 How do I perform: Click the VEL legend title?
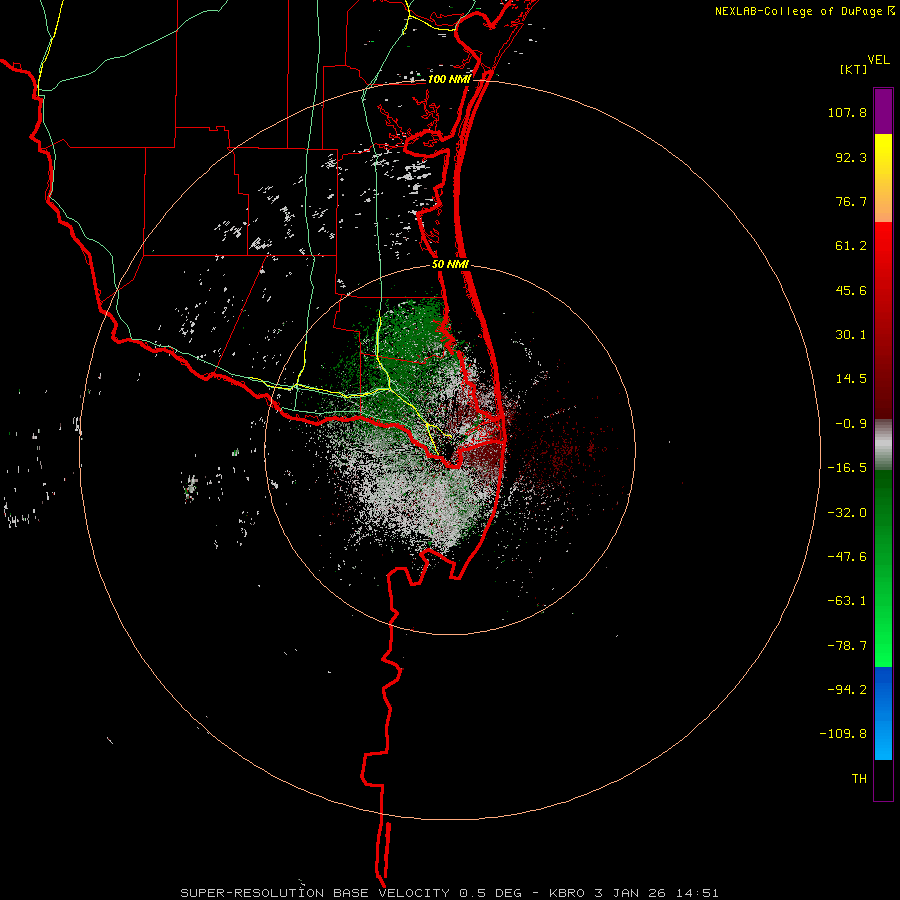point(878,60)
